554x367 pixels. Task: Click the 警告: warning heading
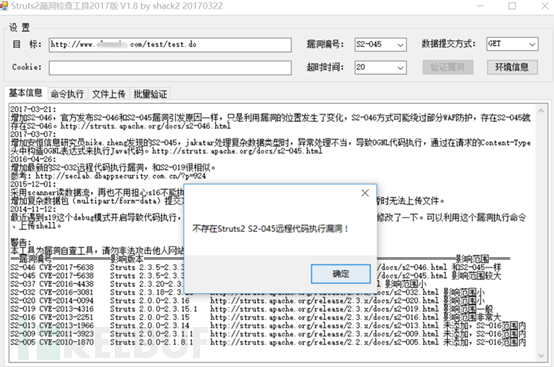(x=21, y=242)
